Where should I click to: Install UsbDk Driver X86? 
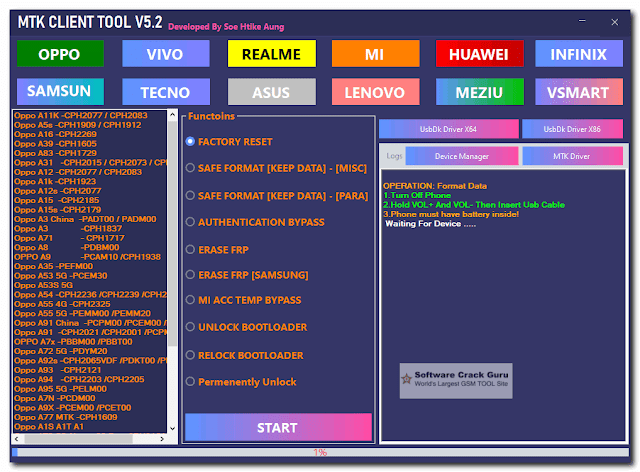pyautogui.click(x=572, y=129)
